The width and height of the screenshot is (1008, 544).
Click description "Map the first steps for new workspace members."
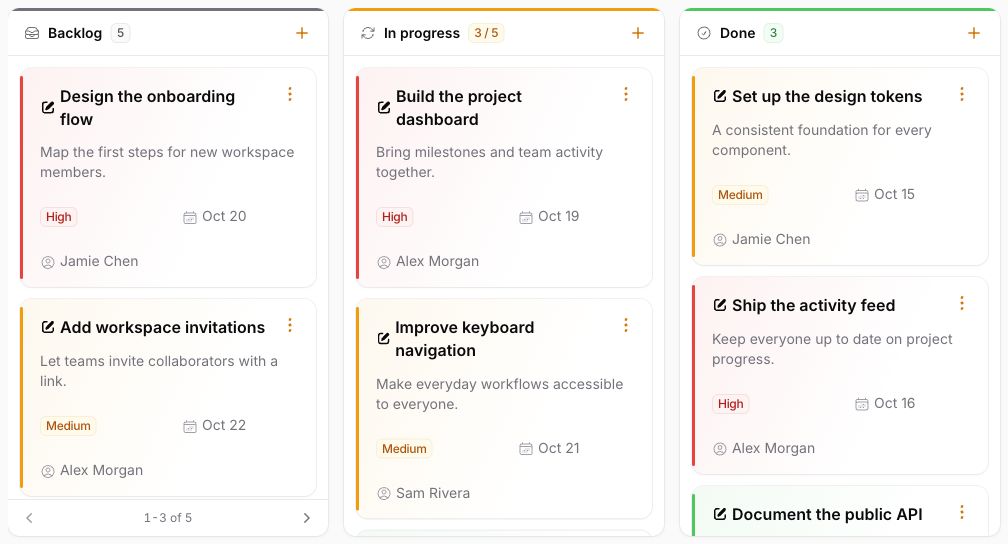[x=167, y=162]
